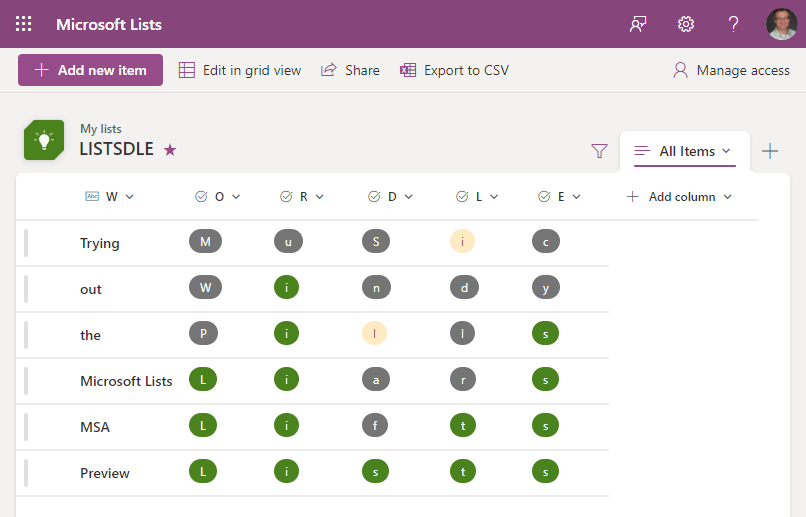806x517 pixels.
Task: Click yellow i pill in Trying row
Action: 462,241
